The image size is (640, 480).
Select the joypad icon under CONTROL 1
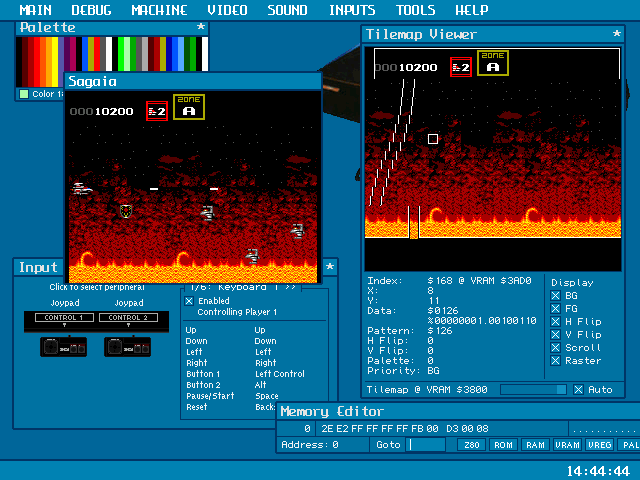[x=63, y=347]
